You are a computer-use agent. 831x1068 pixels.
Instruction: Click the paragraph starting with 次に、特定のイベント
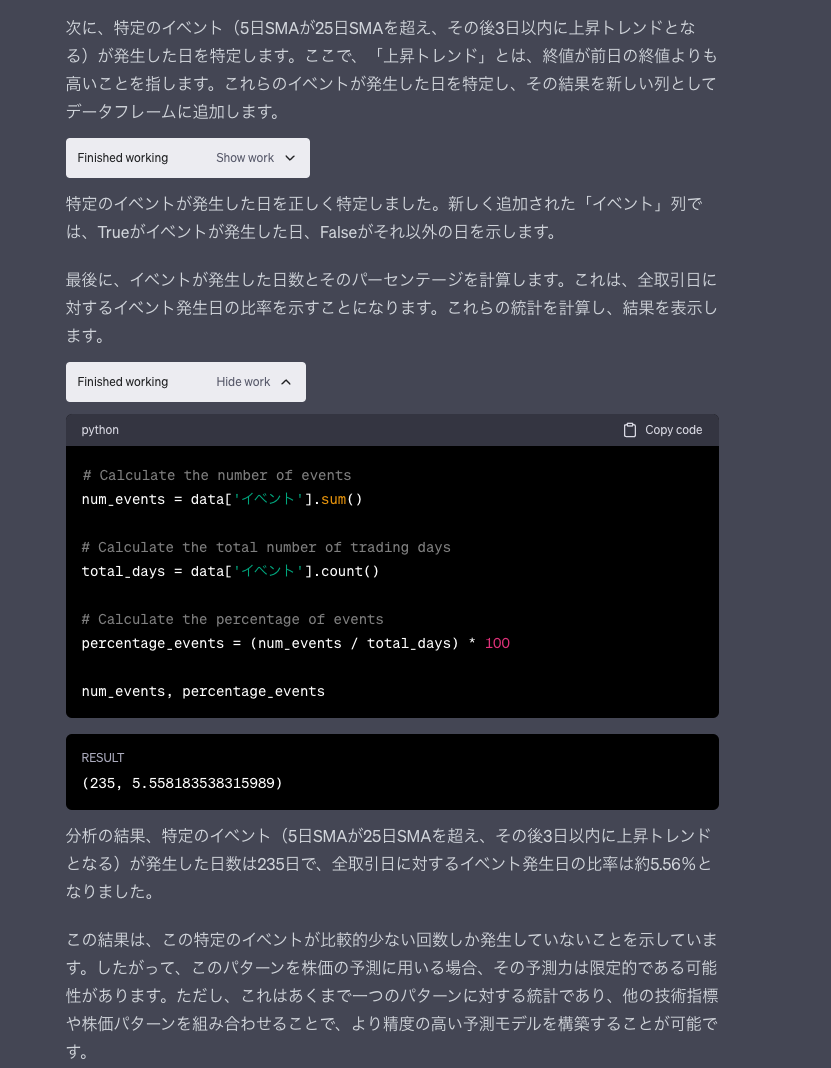point(392,69)
